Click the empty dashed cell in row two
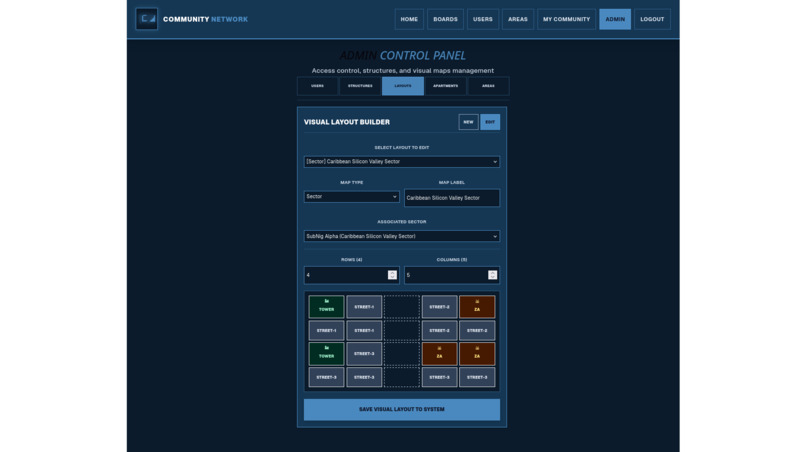Image resolution: width=806 pixels, height=452 pixels. point(402,330)
